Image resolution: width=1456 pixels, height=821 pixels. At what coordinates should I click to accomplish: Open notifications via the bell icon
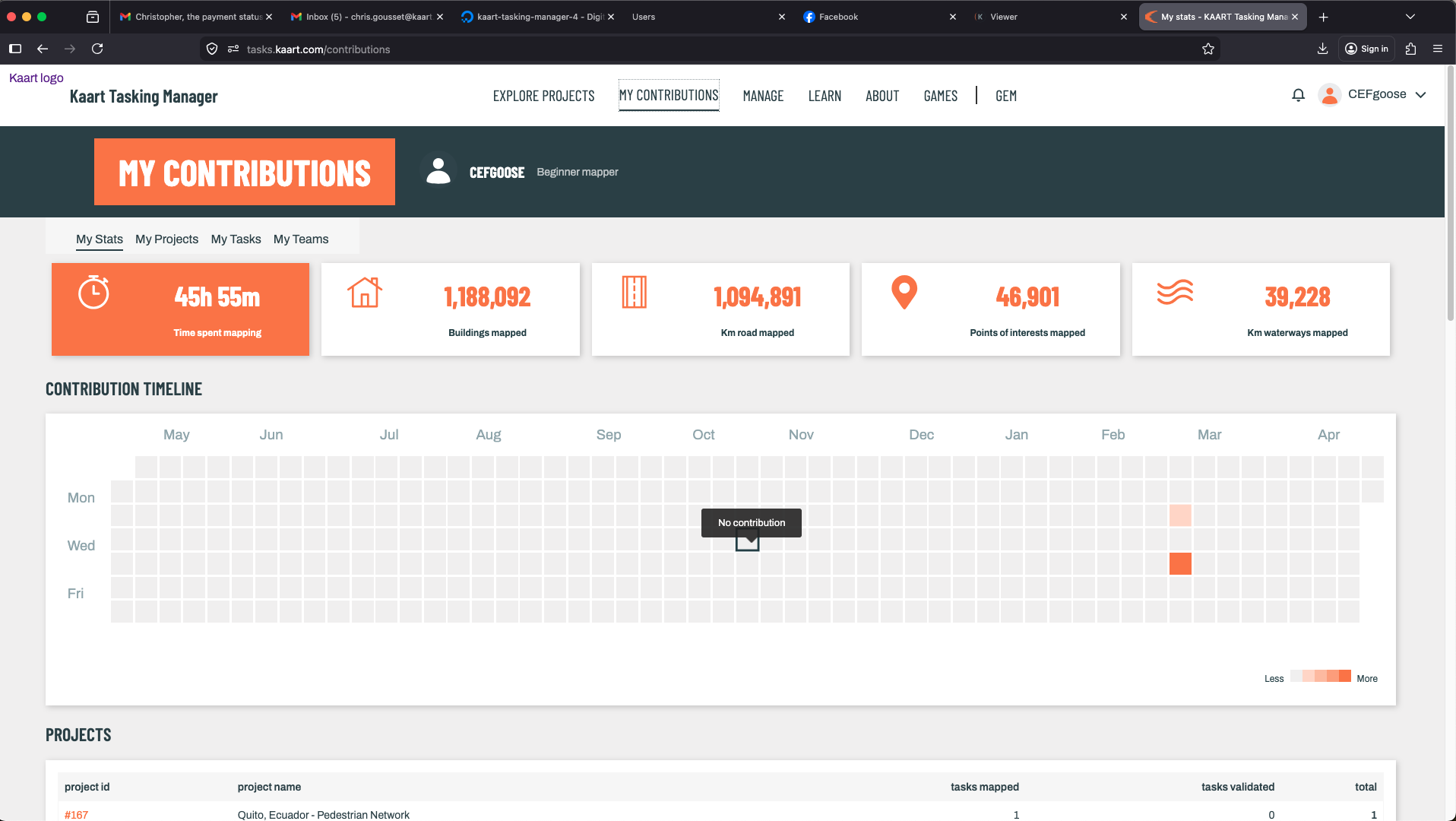1299,95
